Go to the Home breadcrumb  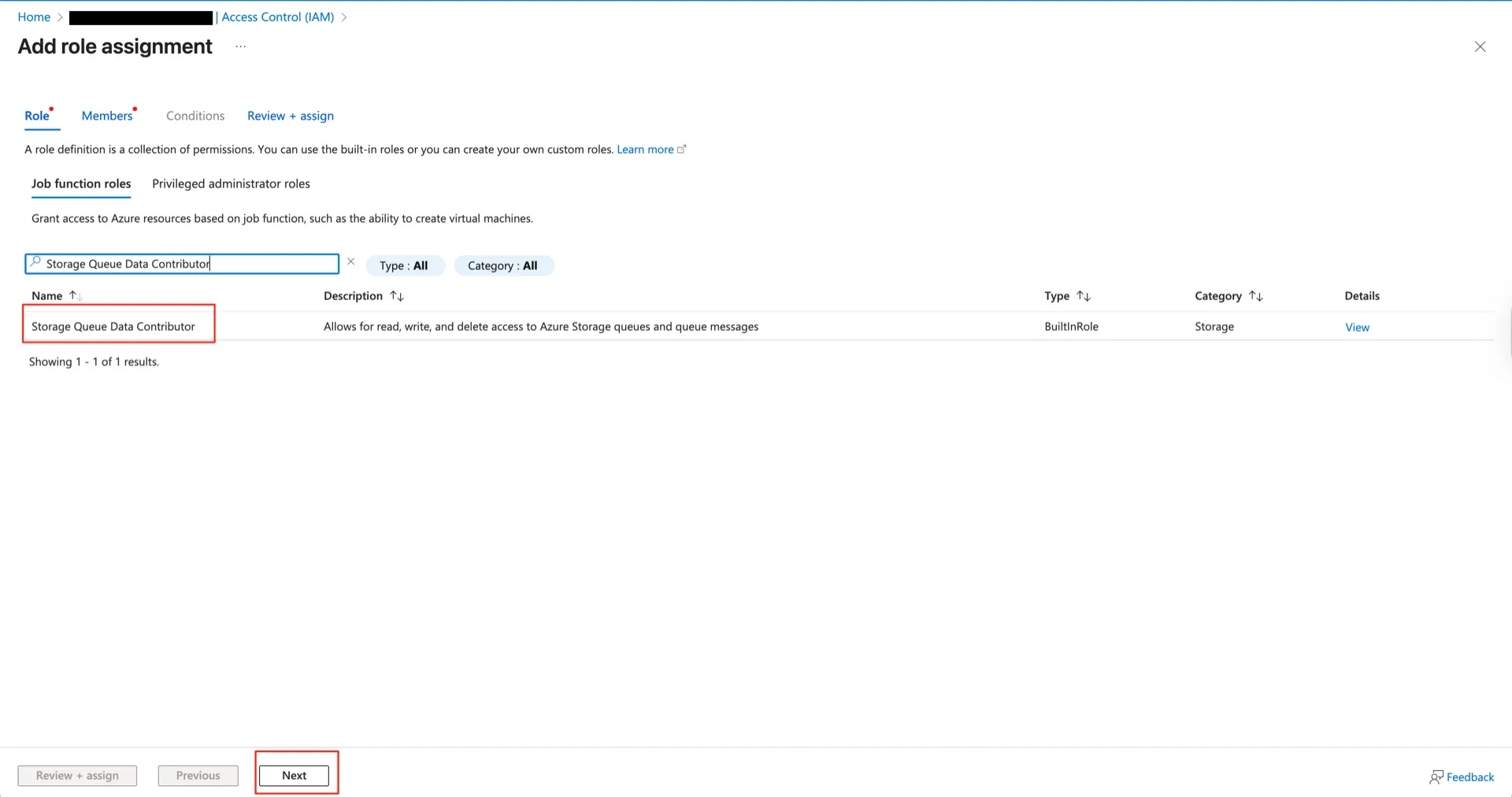(x=34, y=17)
